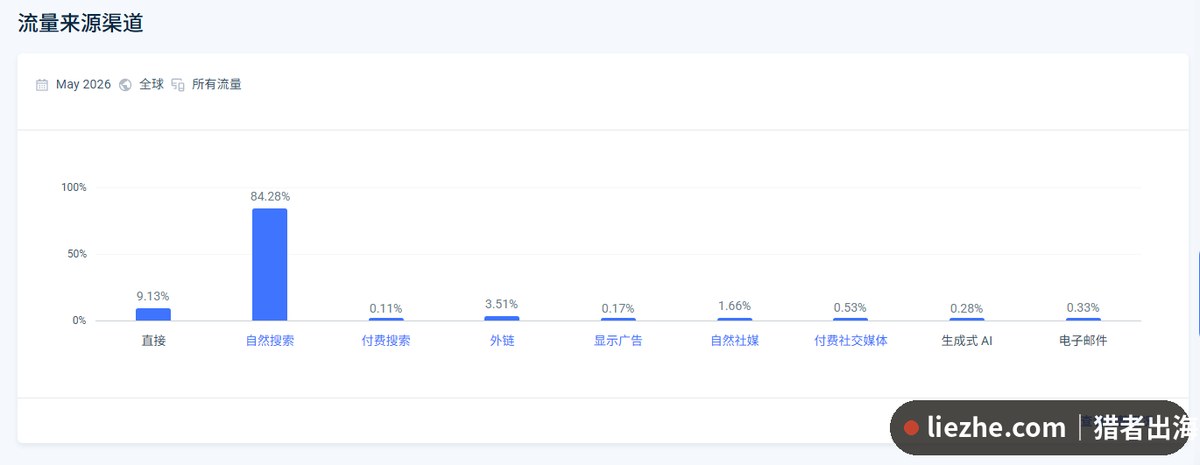
Task: Open the 外链 channel link
Action: [502, 341]
